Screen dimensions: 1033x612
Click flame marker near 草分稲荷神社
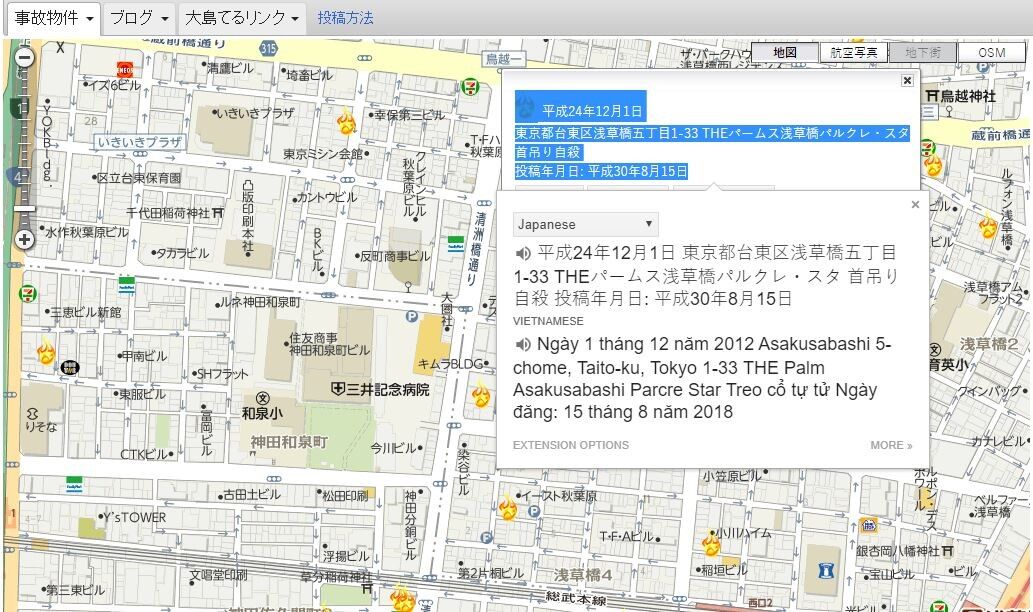tap(403, 599)
